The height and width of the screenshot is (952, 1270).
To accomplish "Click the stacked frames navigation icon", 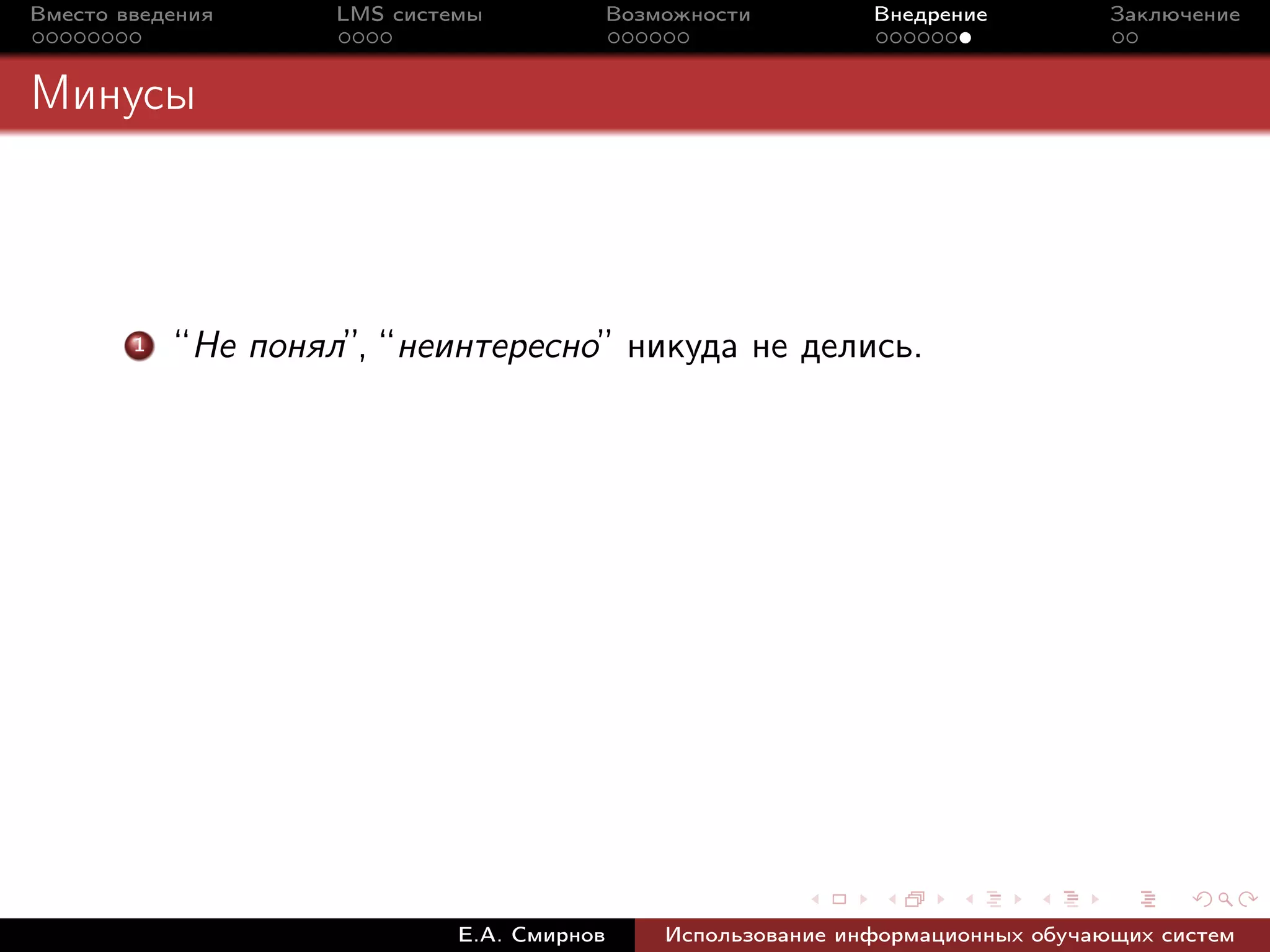I will pos(915,899).
